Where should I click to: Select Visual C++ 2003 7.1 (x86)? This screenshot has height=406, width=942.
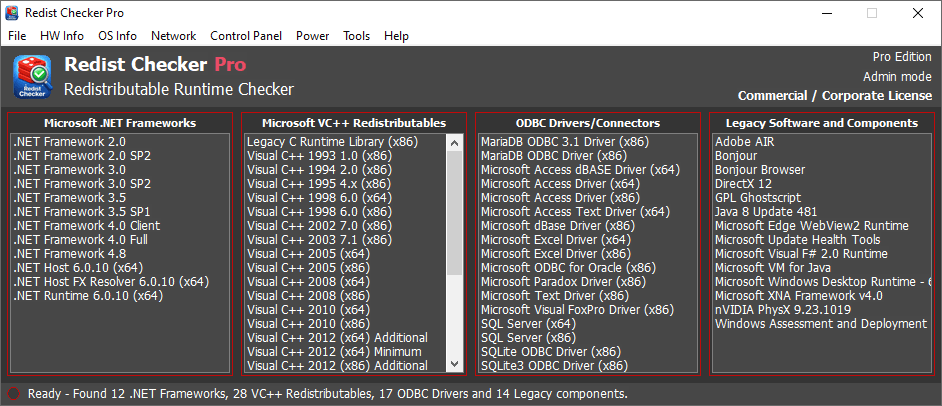tap(319, 240)
